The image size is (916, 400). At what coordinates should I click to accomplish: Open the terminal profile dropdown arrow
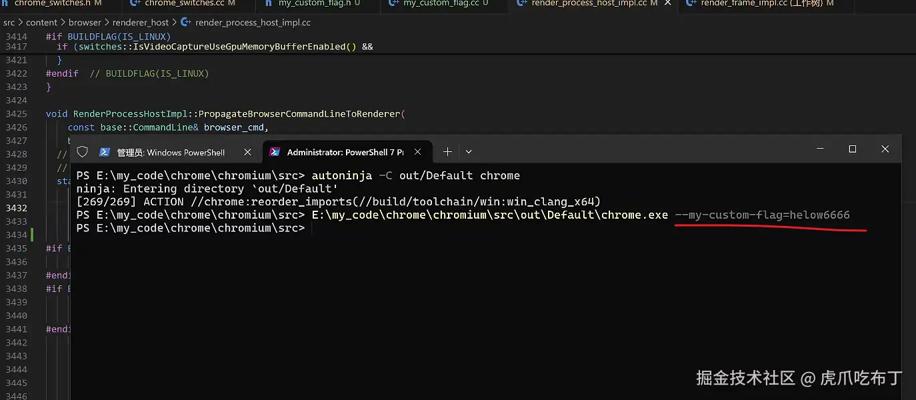(469, 152)
